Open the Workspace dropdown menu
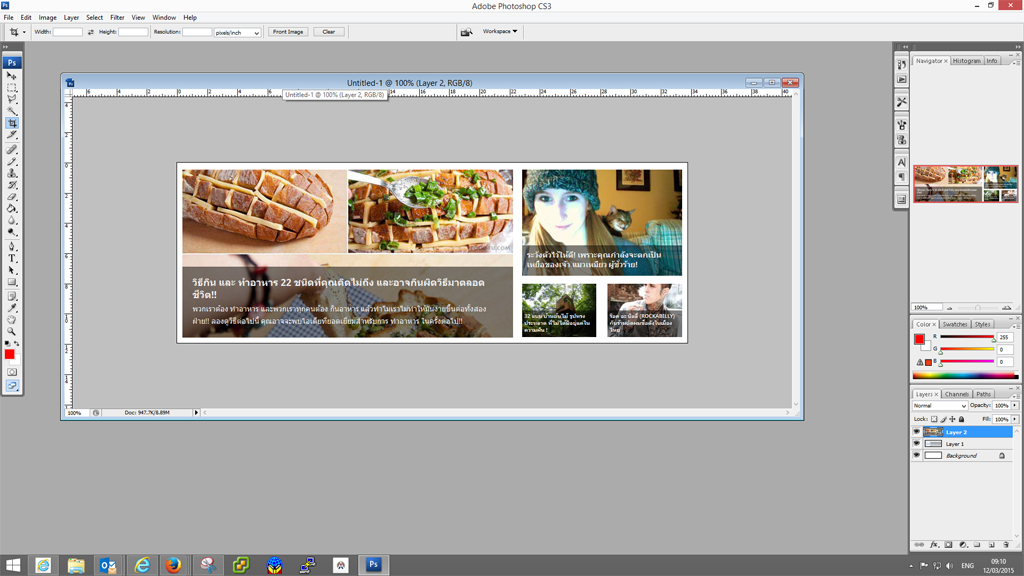Image resolution: width=1024 pixels, height=576 pixels. [x=500, y=31]
